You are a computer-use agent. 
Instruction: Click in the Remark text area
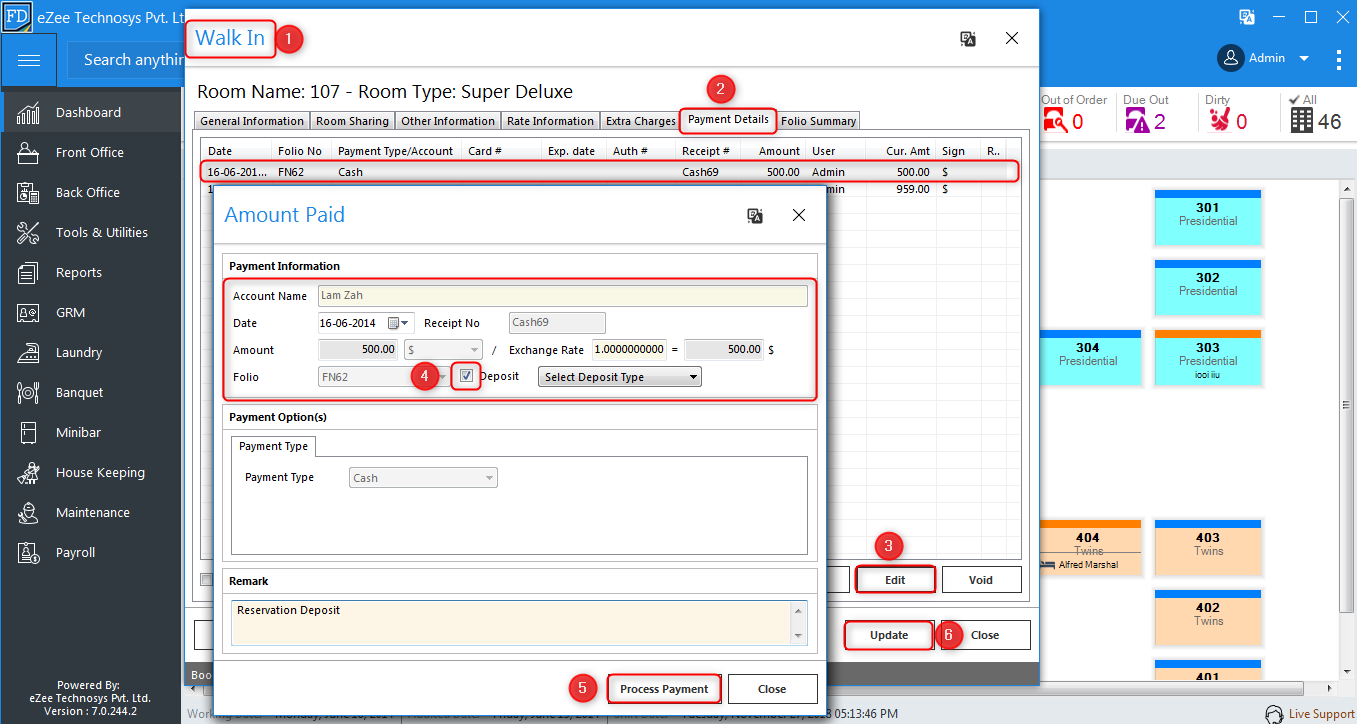[511, 622]
